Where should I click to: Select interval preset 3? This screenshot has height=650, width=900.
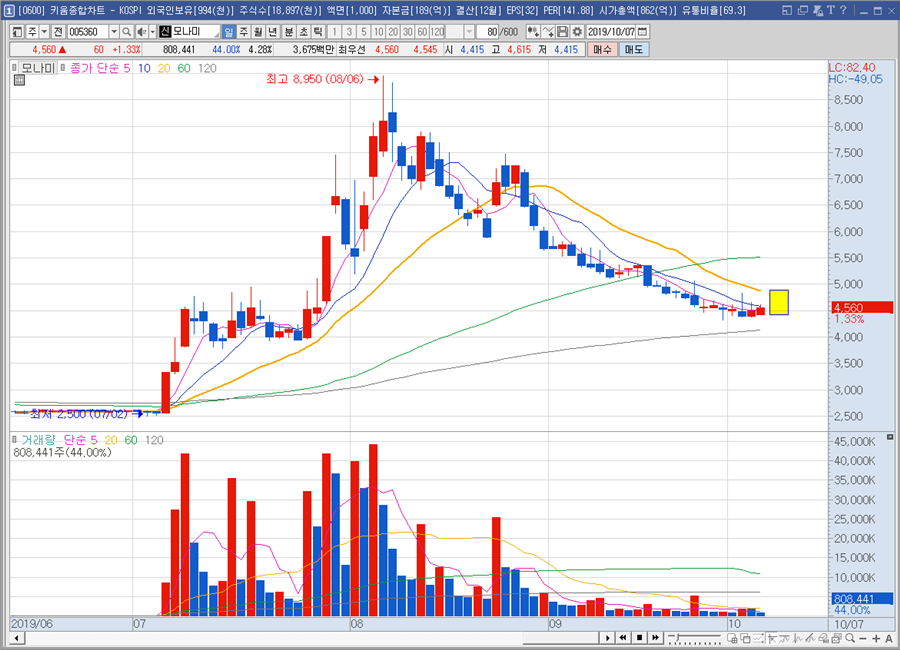pyautogui.click(x=349, y=32)
